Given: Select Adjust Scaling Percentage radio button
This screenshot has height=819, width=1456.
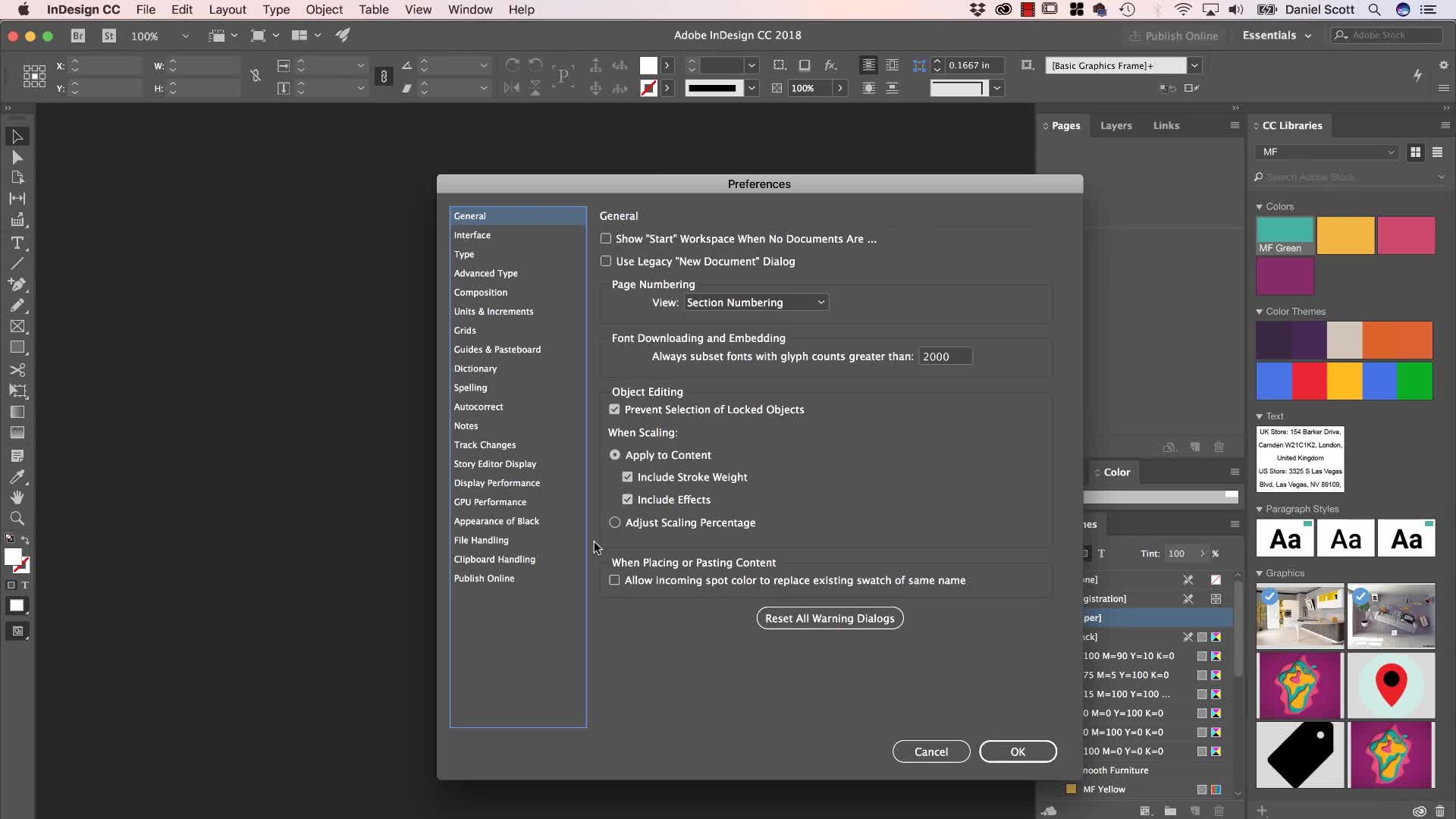Looking at the screenshot, I should click(x=615, y=522).
